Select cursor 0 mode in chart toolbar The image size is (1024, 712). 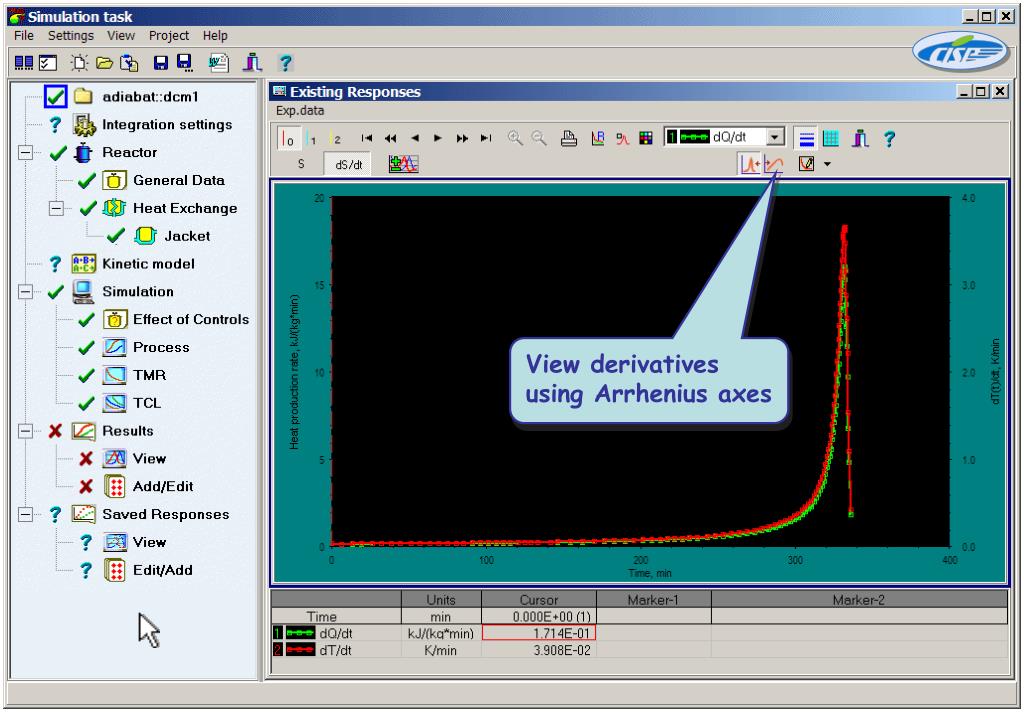tap(288, 138)
